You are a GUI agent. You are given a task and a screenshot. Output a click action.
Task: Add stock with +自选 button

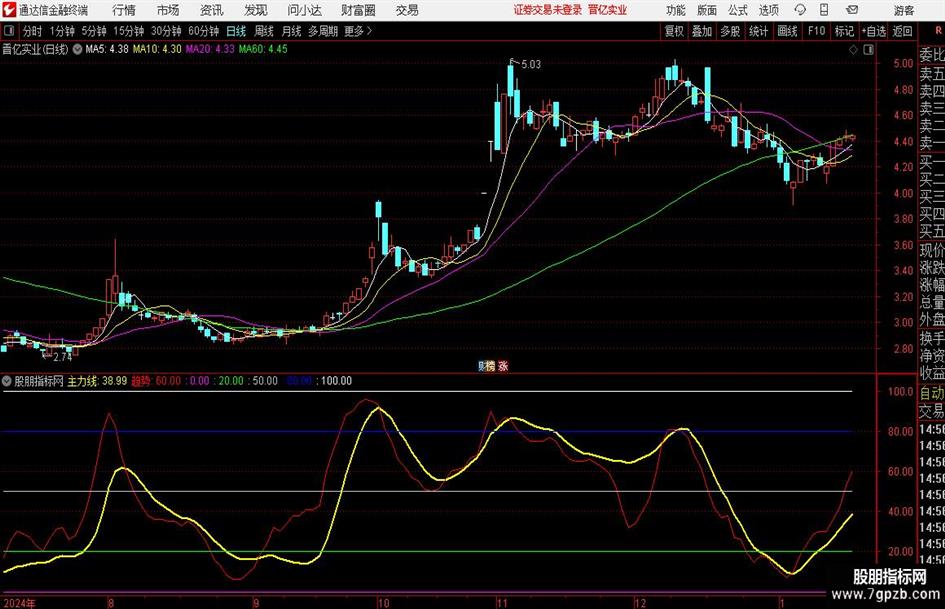[x=873, y=31]
